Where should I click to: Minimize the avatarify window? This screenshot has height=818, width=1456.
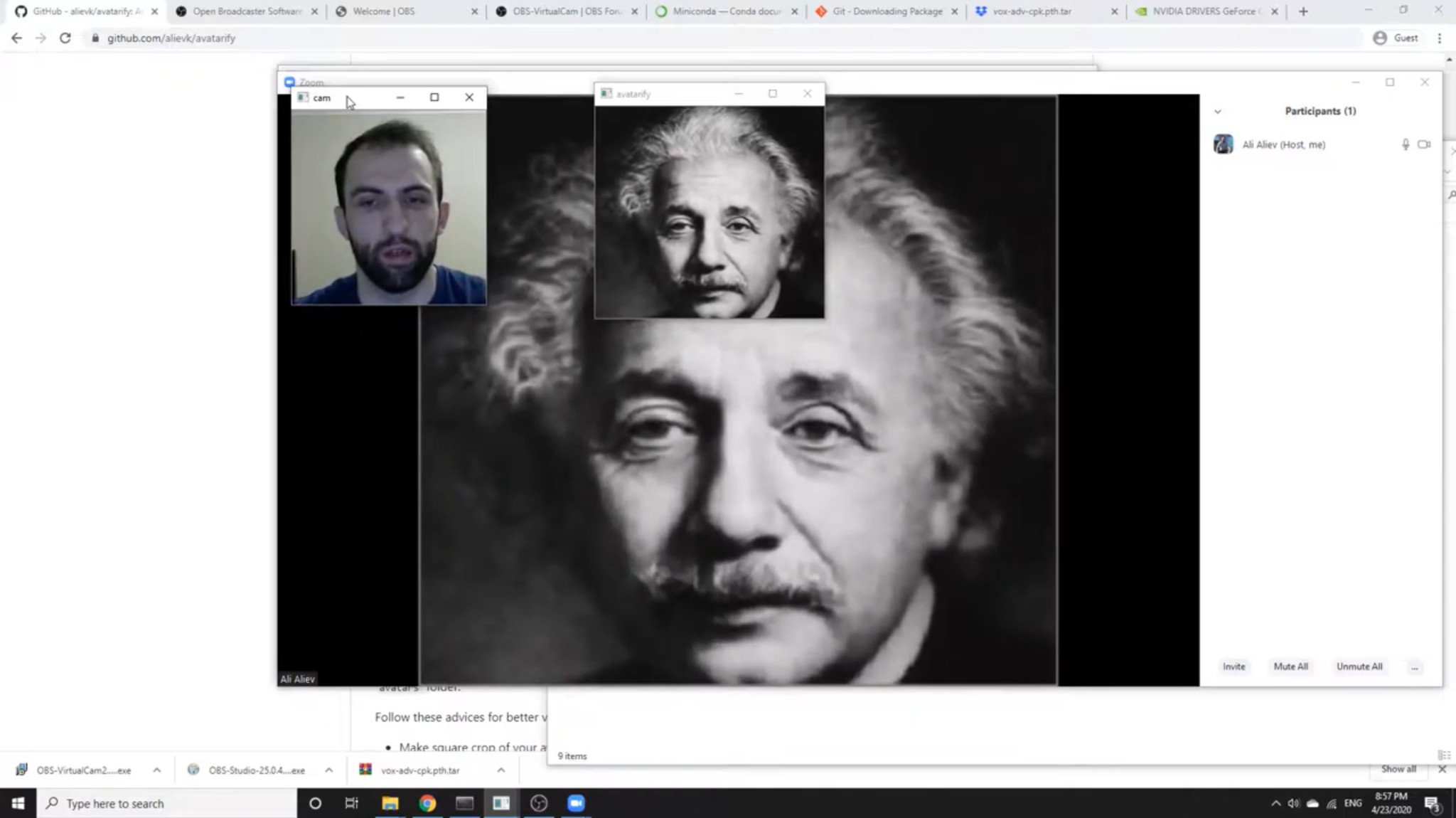coord(739,93)
